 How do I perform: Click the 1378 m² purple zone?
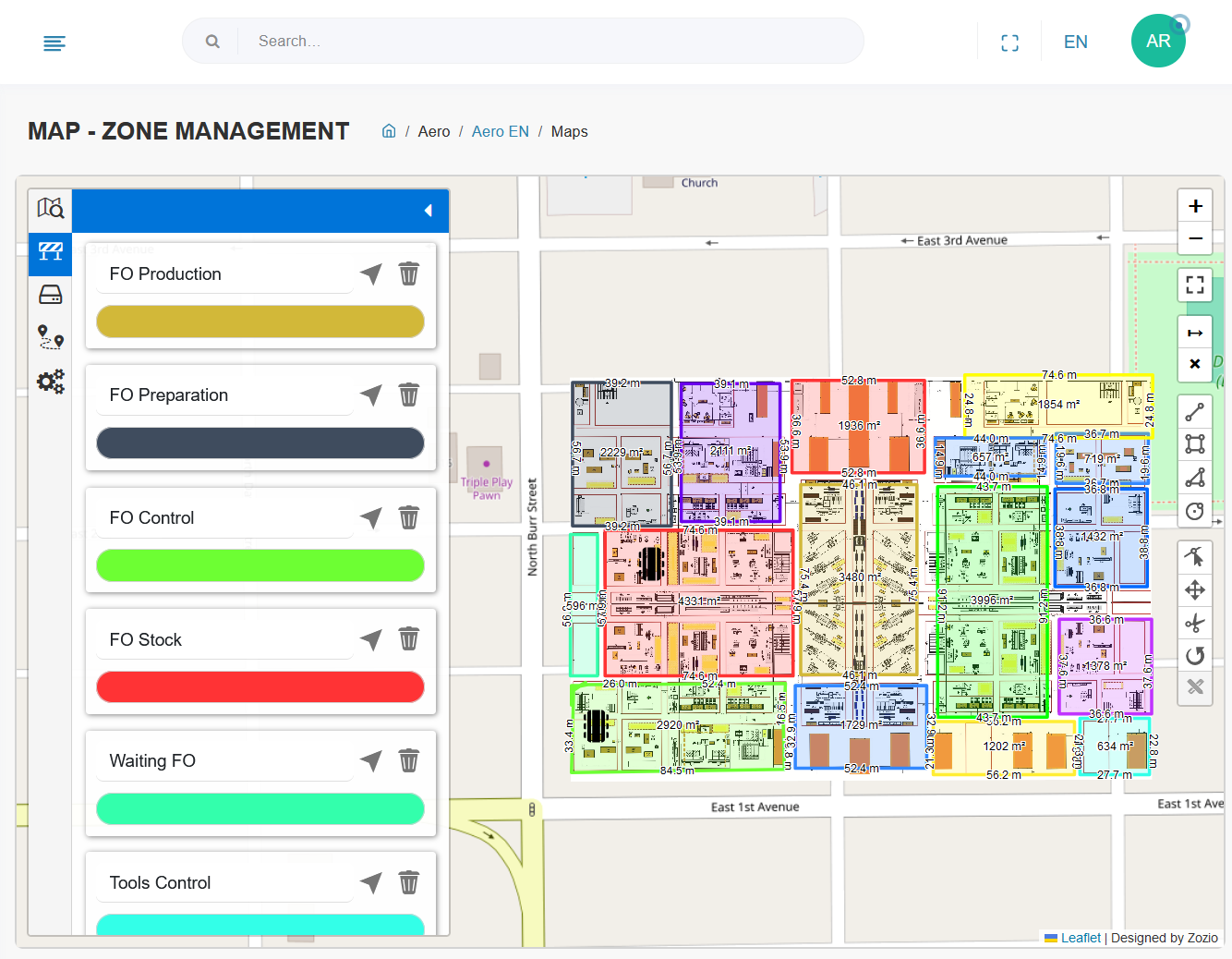coord(1105,666)
